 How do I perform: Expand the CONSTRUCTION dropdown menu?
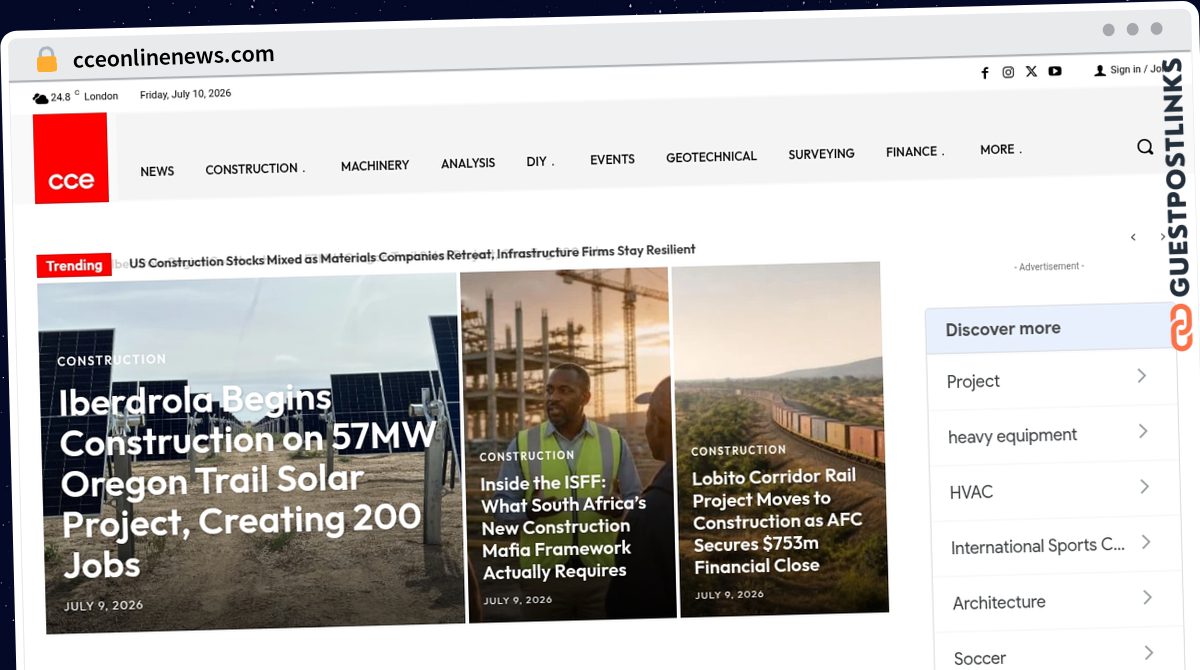255,169
